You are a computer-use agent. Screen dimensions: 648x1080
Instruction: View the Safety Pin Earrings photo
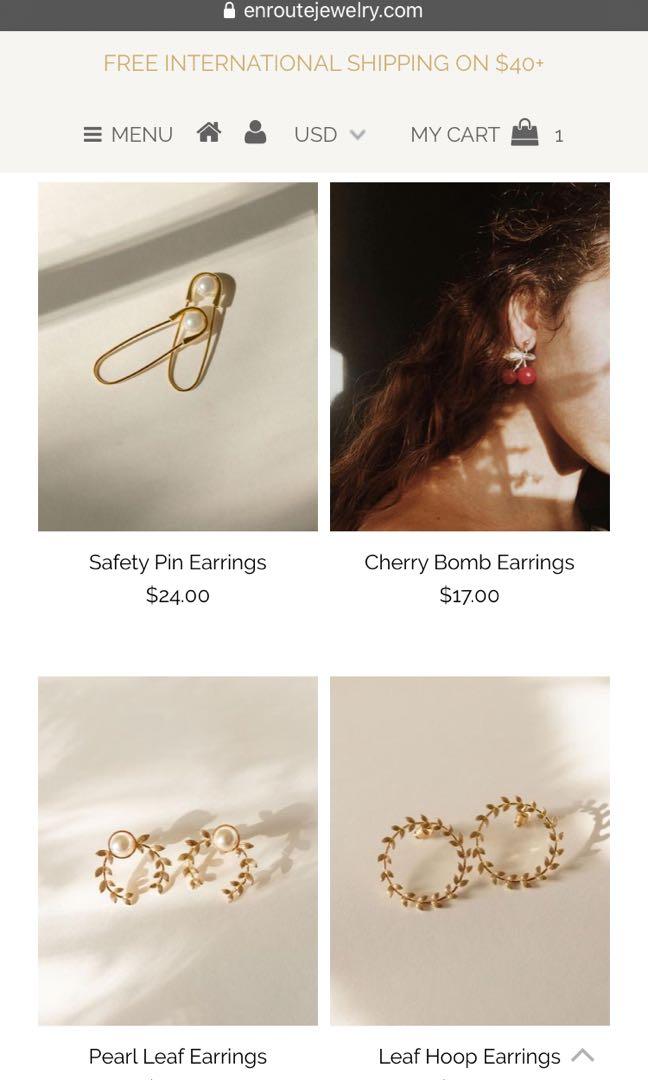tap(178, 356)
